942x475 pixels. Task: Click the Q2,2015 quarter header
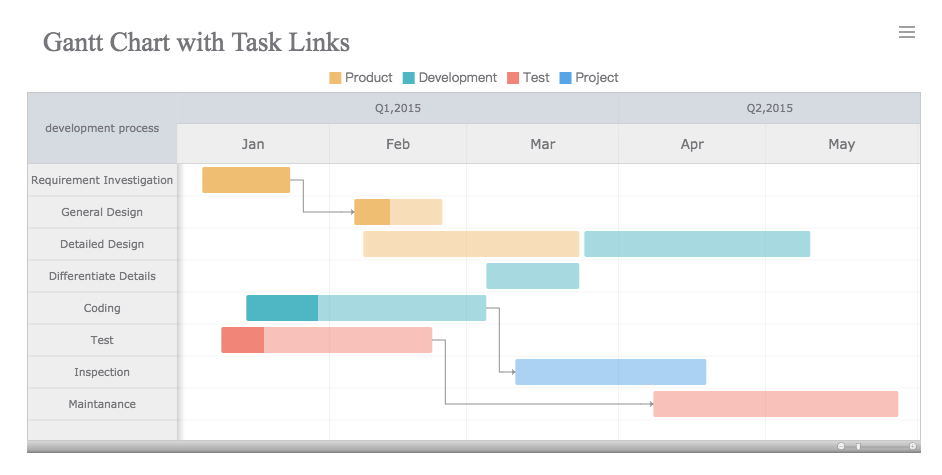pos(769,108)
